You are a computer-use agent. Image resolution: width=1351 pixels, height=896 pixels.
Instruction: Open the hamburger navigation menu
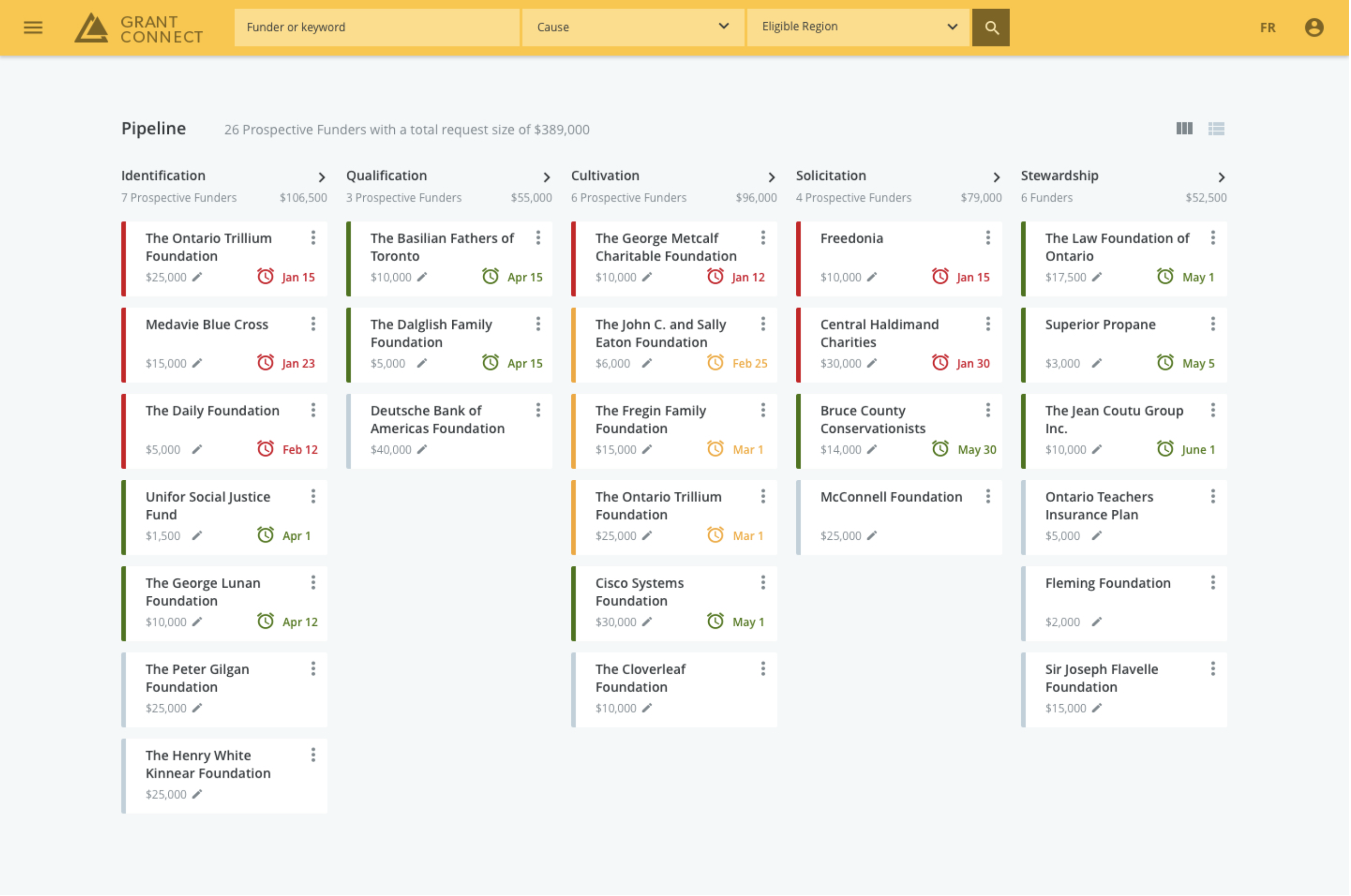tap(33, 27)
